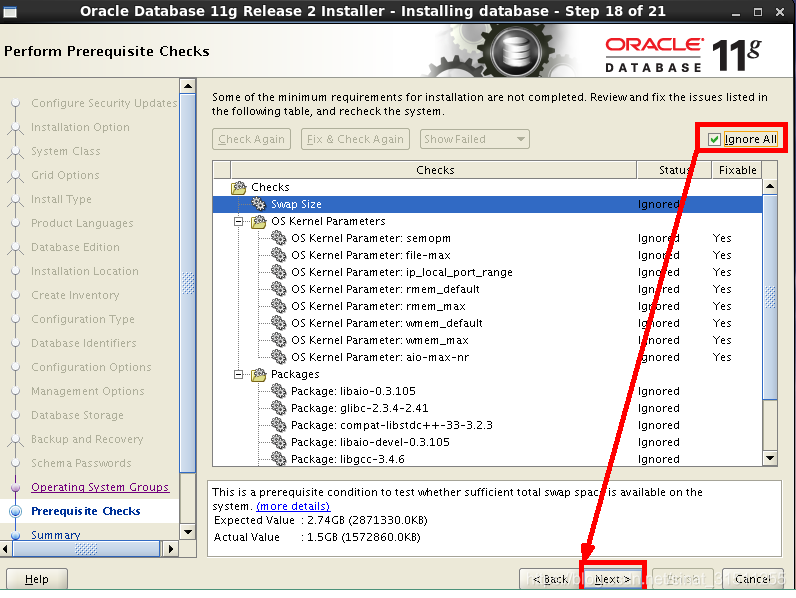Click the file-max parameter gear icon
Viewport: 796px width, 598px height.
coord(279,255)
